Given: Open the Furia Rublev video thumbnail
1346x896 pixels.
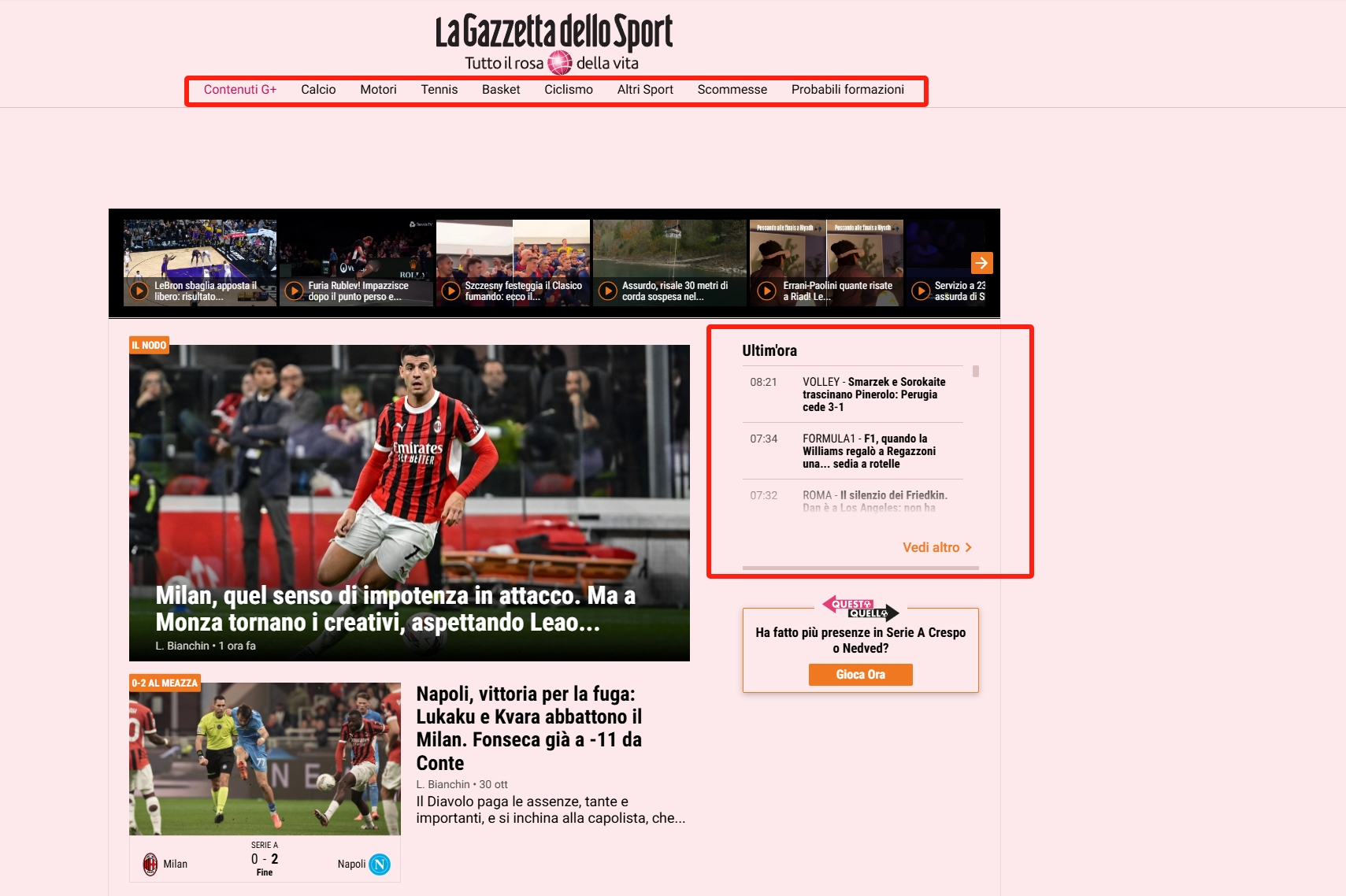Looking at the screenshot, I should click(356, 262).
